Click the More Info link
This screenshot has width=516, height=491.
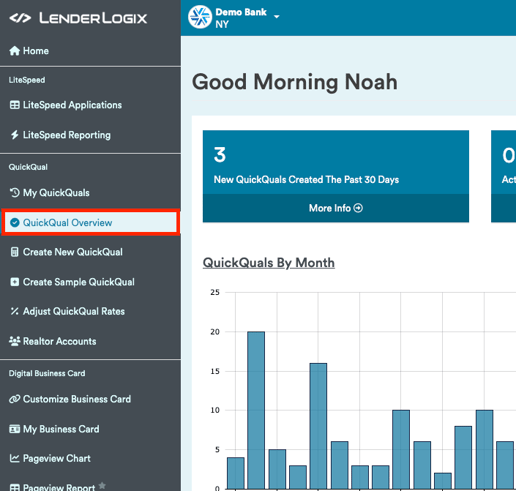[x=336, y=208]
